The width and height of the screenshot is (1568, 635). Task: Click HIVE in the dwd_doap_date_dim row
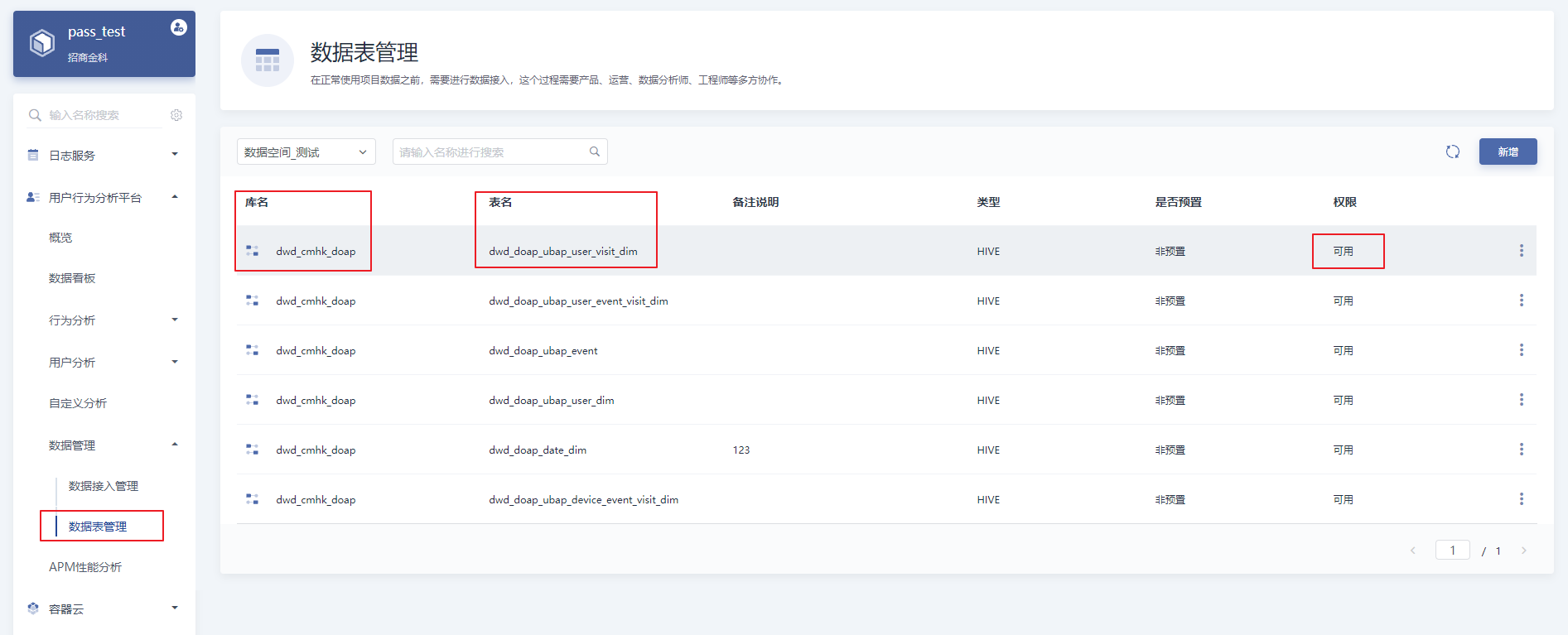[x=988, y=450]
